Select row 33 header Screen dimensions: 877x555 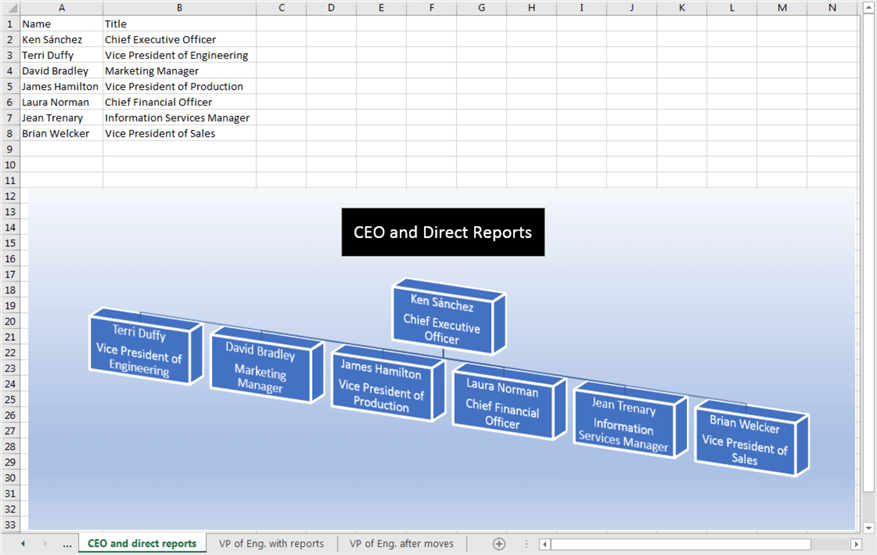click(x=10, y=525)
